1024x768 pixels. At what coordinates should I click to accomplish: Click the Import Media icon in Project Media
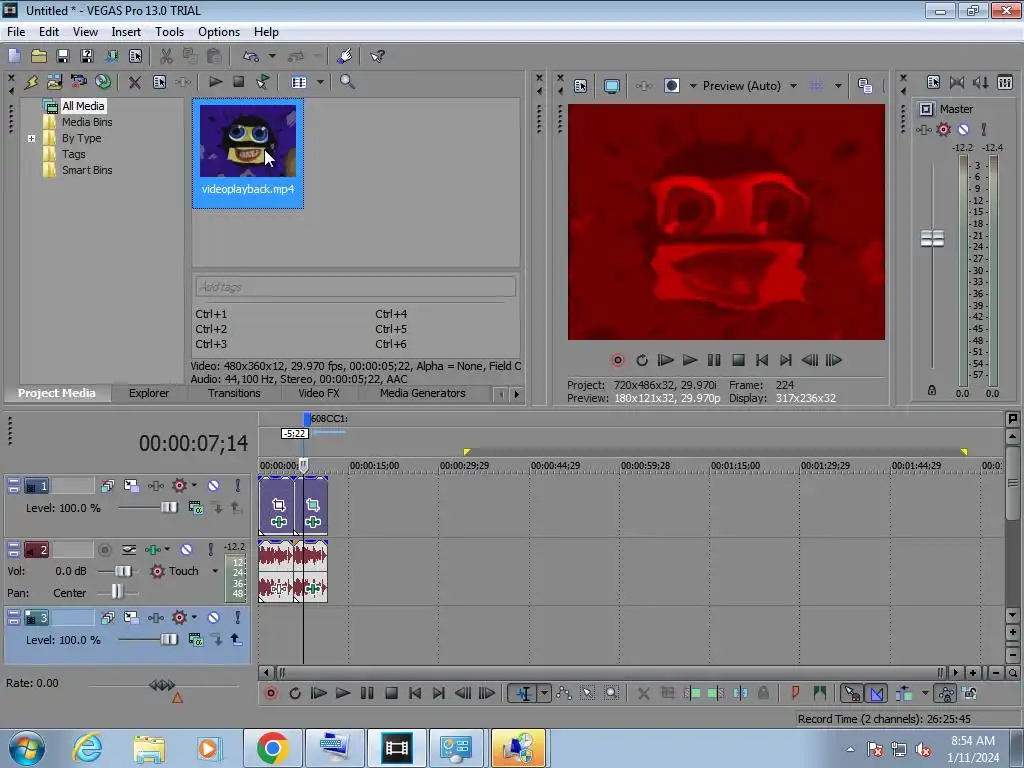coord(54,82)
